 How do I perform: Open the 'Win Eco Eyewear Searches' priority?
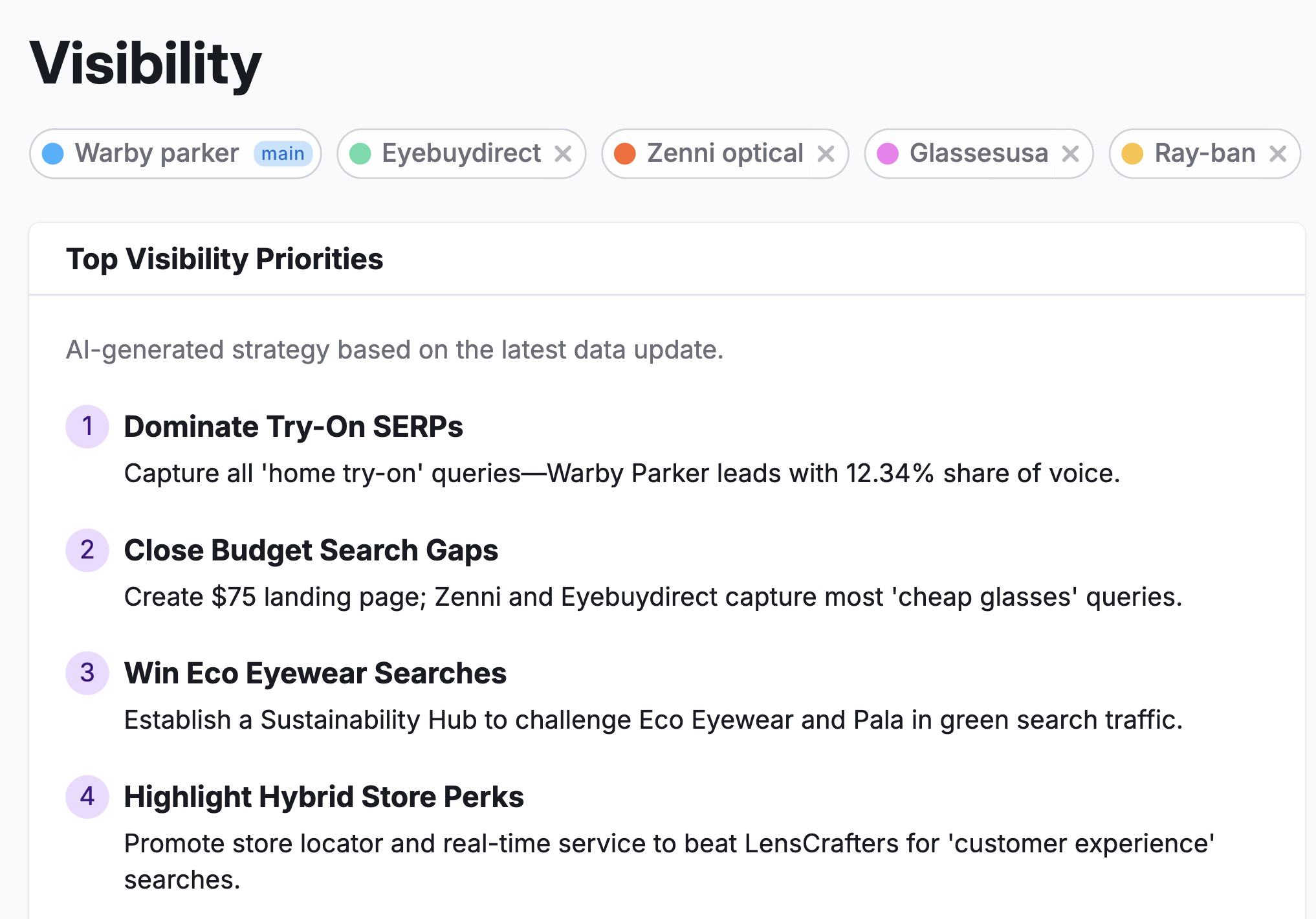(x=315, y=673)
